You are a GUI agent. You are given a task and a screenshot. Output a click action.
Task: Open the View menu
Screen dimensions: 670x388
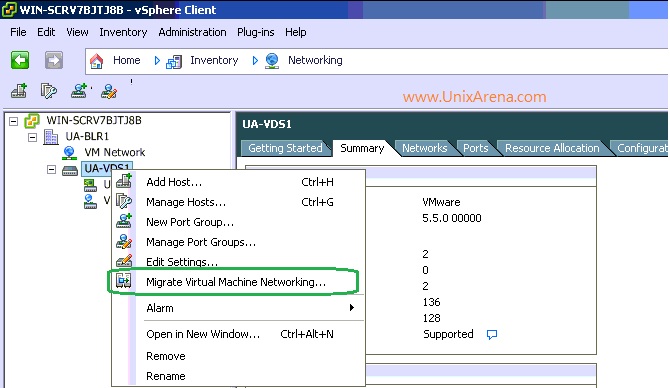point(77,32)
